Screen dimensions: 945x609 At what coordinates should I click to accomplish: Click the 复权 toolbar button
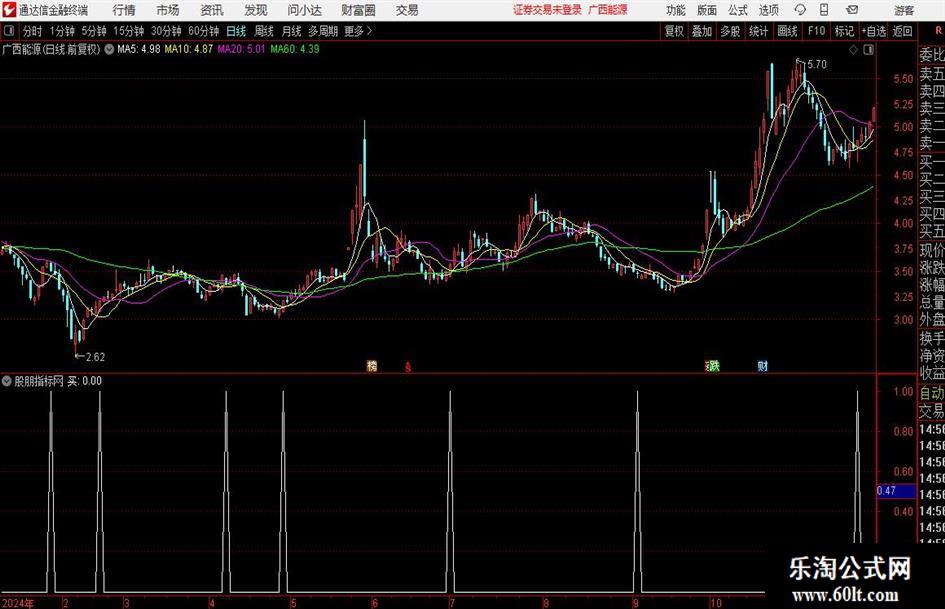pos(674,31)
